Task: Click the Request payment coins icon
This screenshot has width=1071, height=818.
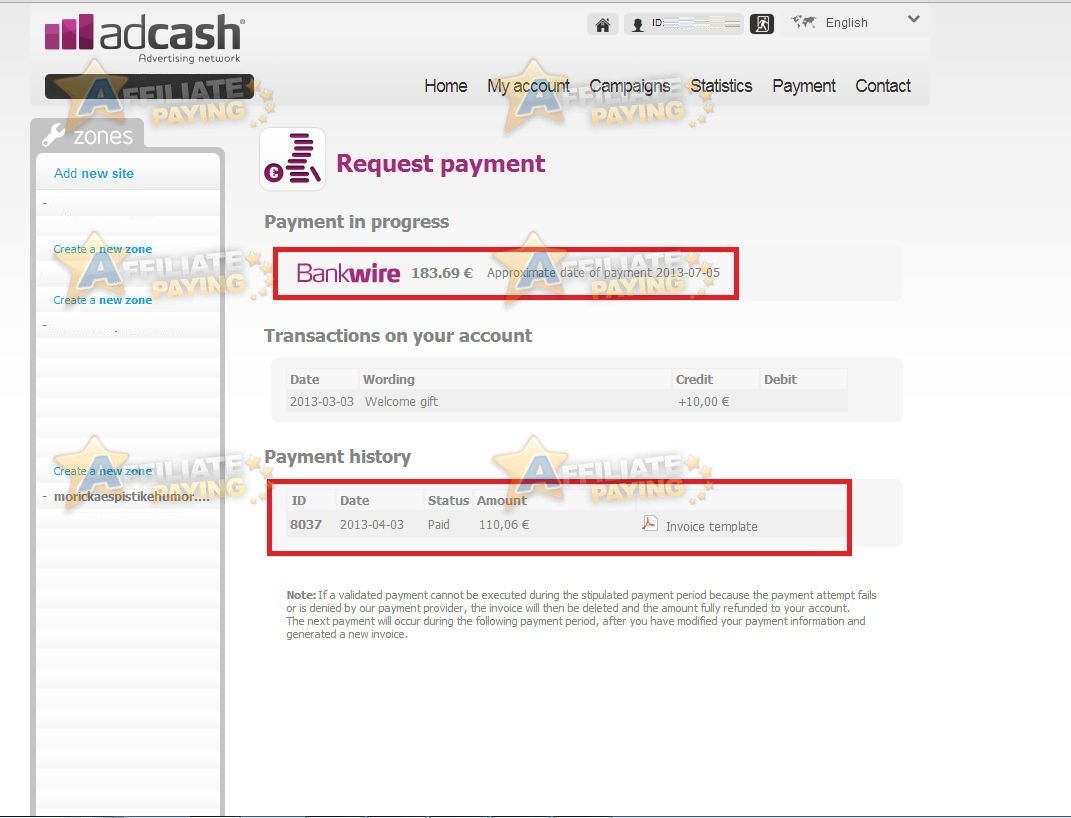Action: (x=292, y=159)
